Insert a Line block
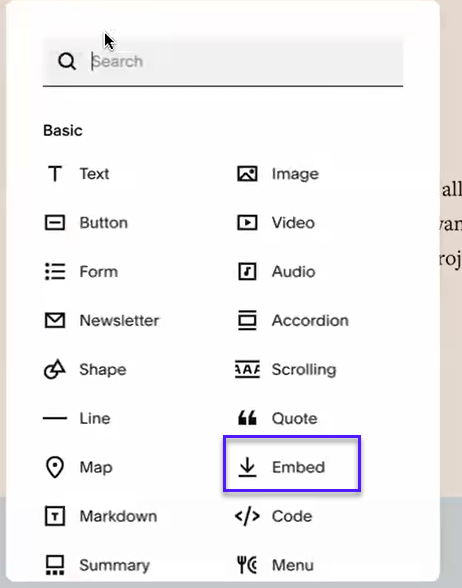Screen dimensions: 462x588 [x=77, y=418]
